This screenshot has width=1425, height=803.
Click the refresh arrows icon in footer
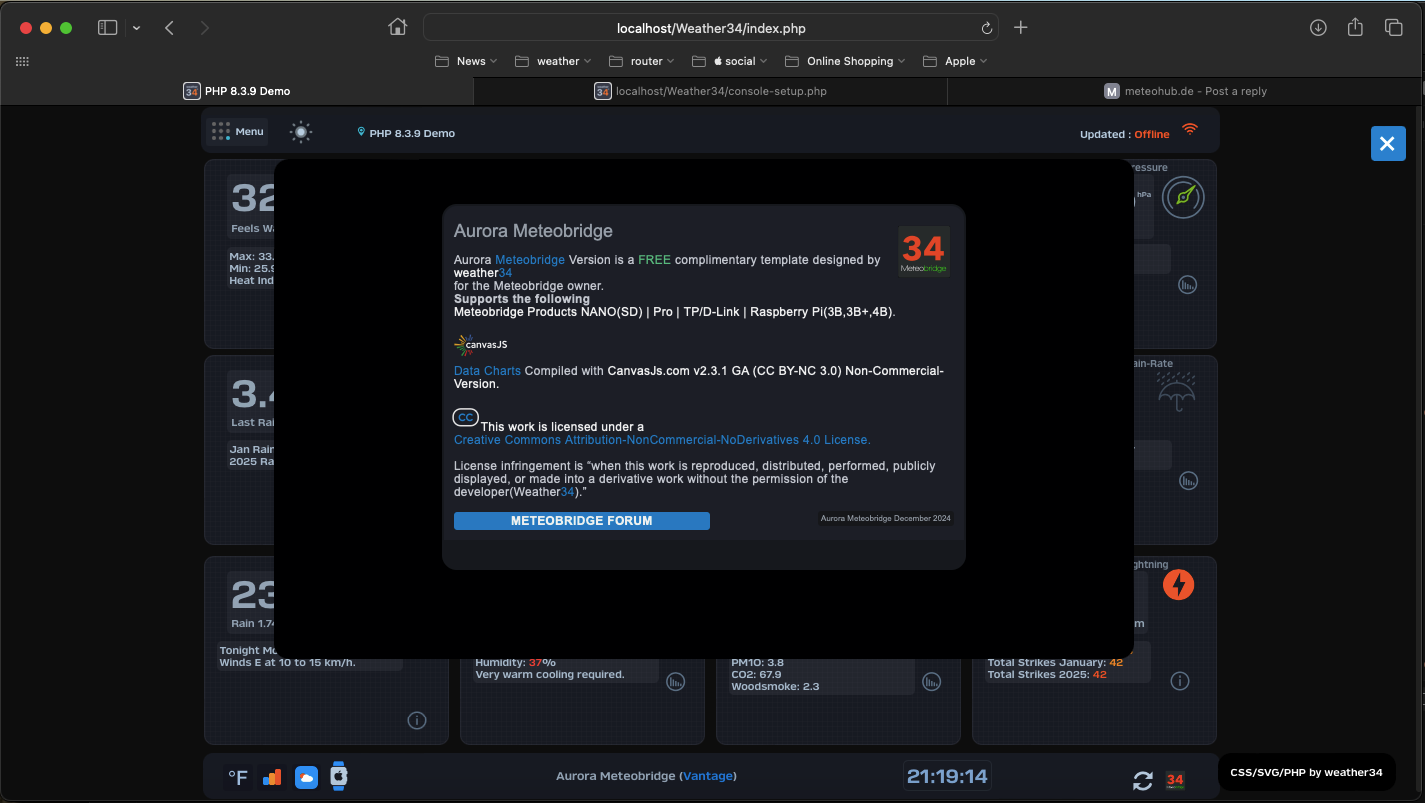[x=1143, y=780]
